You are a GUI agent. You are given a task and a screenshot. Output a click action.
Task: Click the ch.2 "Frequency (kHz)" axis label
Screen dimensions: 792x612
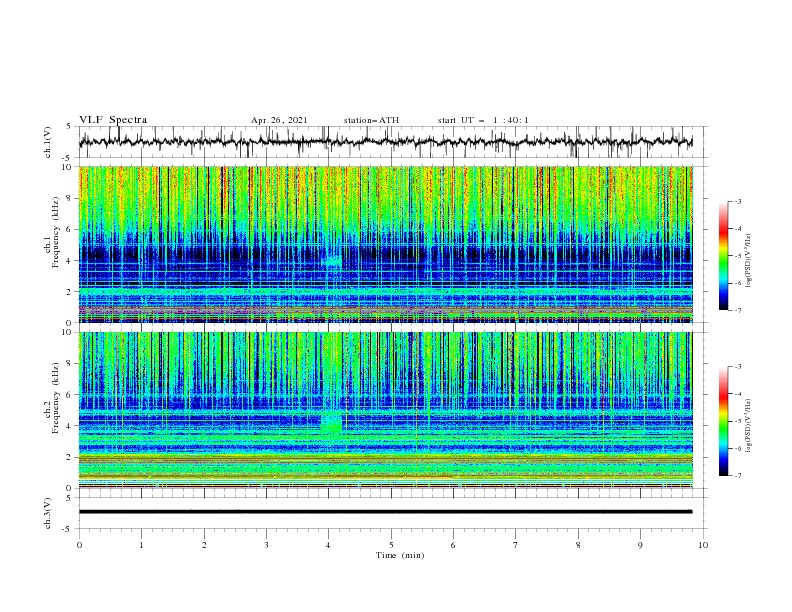(56, 397)
